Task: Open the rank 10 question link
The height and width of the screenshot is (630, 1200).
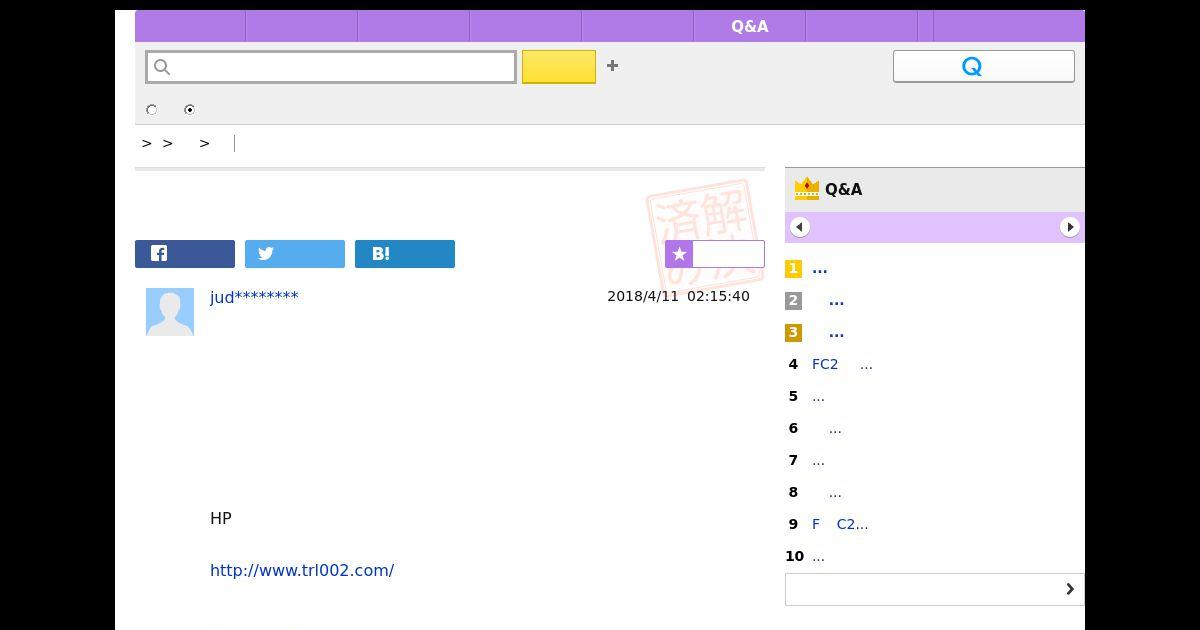Action: 818,557
